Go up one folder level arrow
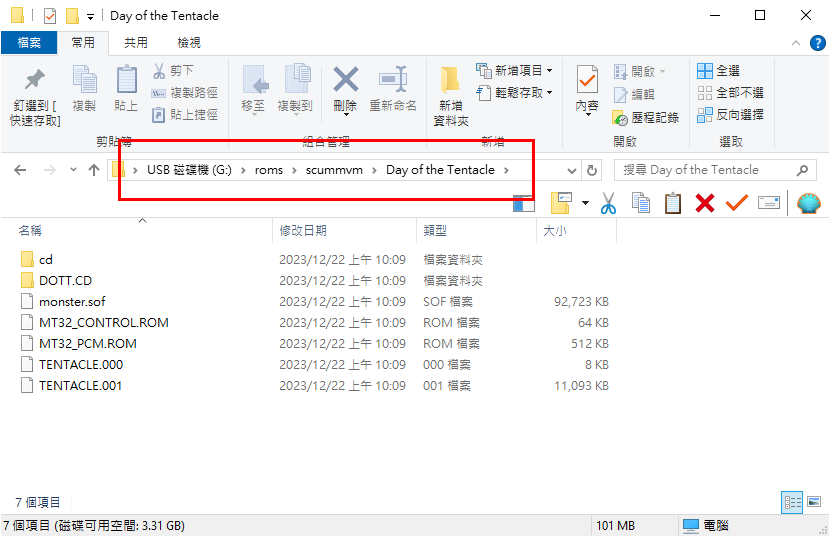 94,170
